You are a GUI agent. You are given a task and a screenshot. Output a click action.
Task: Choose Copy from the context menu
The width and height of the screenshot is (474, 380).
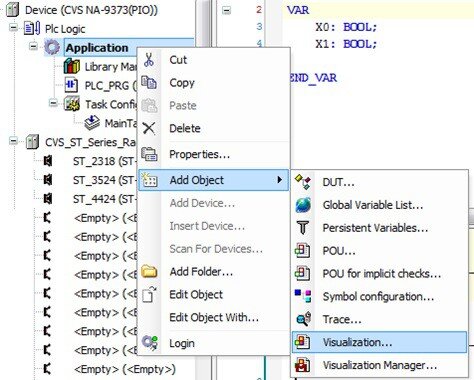pyautogui.click(x=213, y=83)
